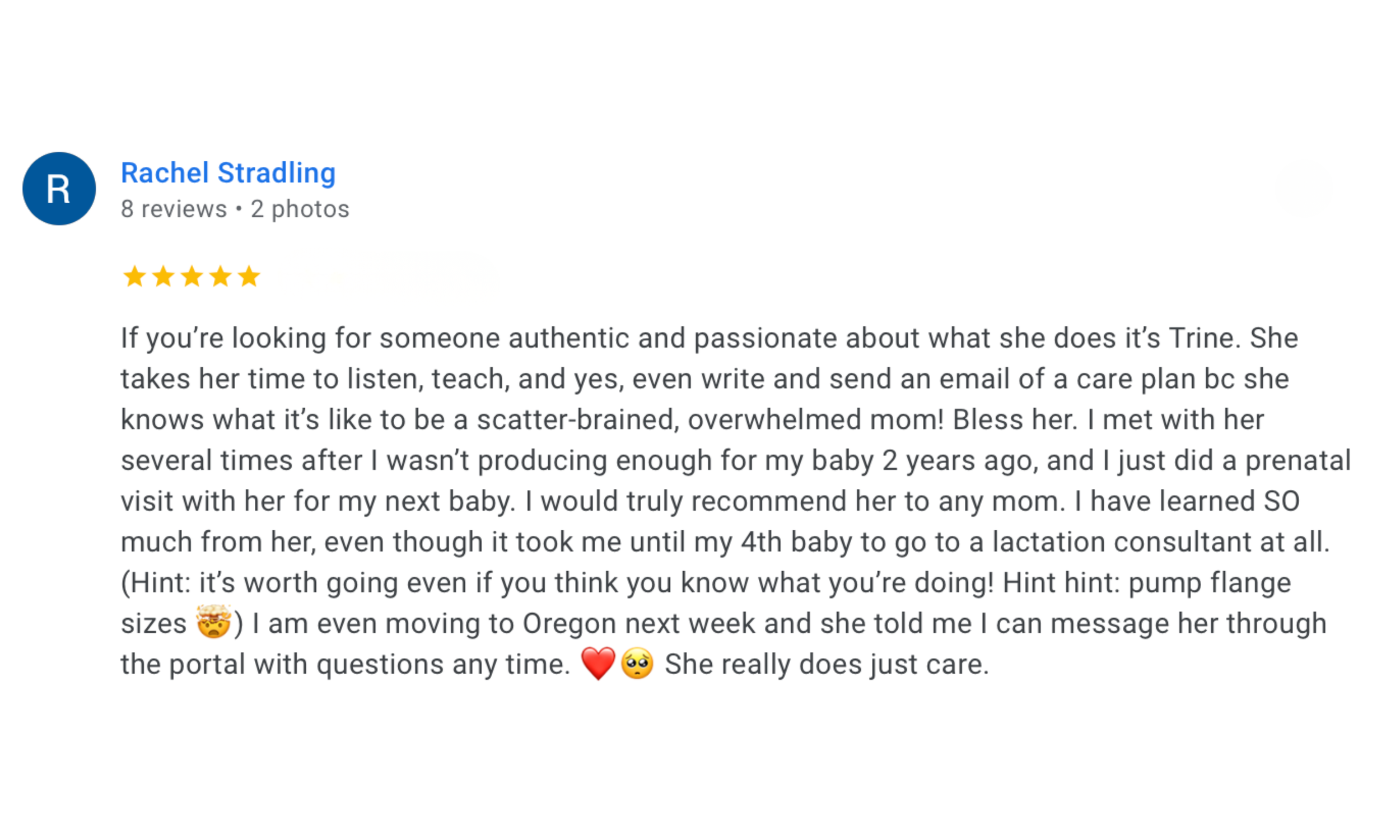Click the words Bless her in review
The image size is (1400, 840).
(1013, 419)
